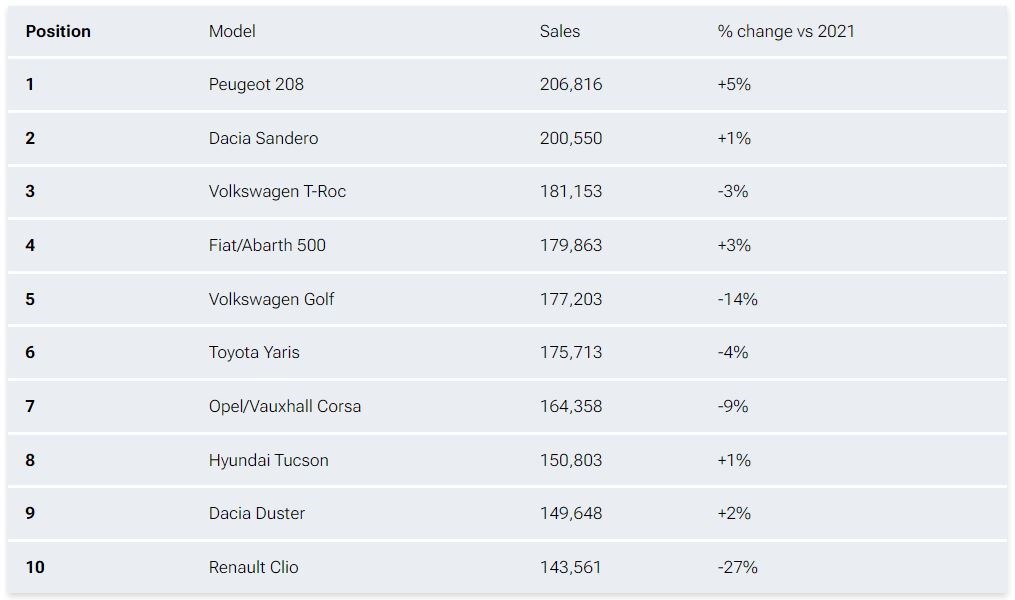Click the Toyota Yaris model name
1015x600 pixels.
pyautogui.click(x=254, y=352)
